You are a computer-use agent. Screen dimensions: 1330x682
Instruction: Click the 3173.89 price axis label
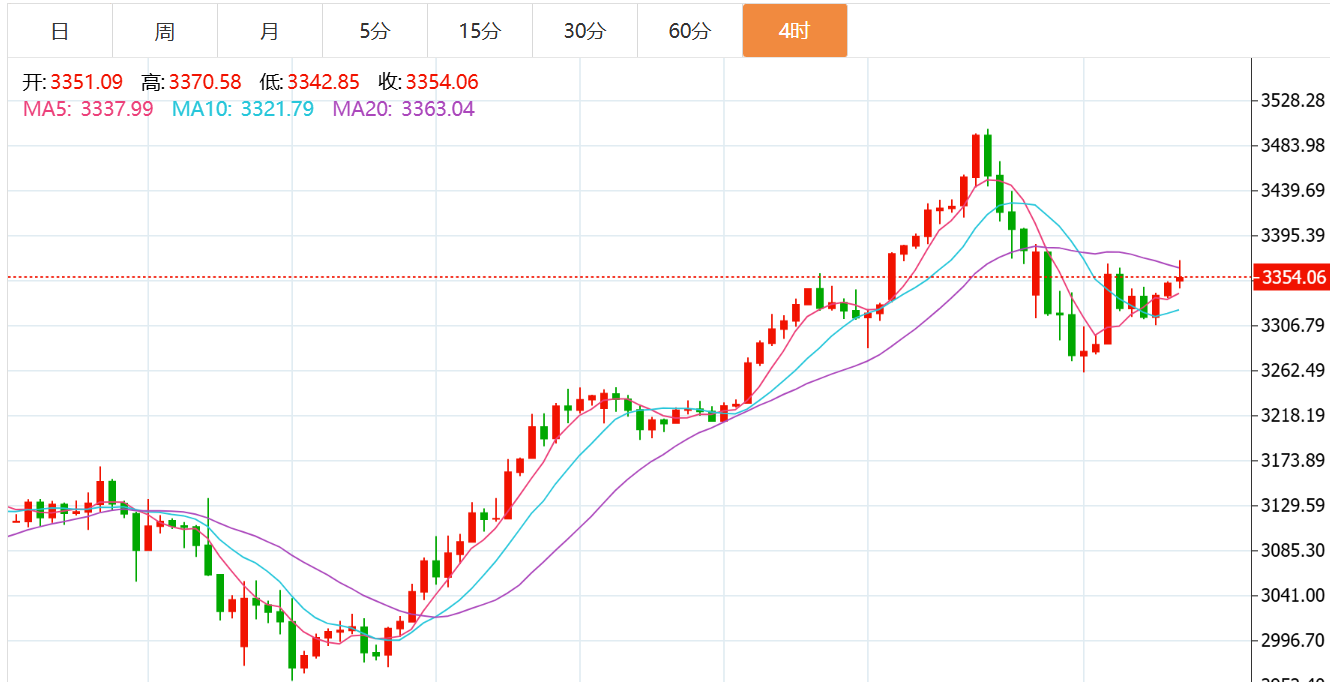(1293, 460)
